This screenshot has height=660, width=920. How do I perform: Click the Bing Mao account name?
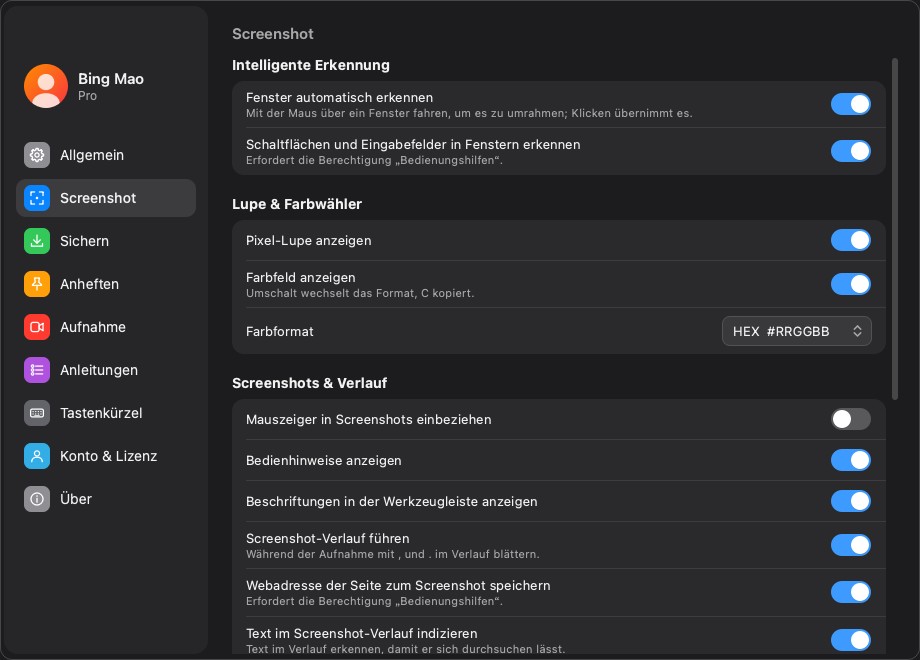pyautogui.click(x=111, y=79)
